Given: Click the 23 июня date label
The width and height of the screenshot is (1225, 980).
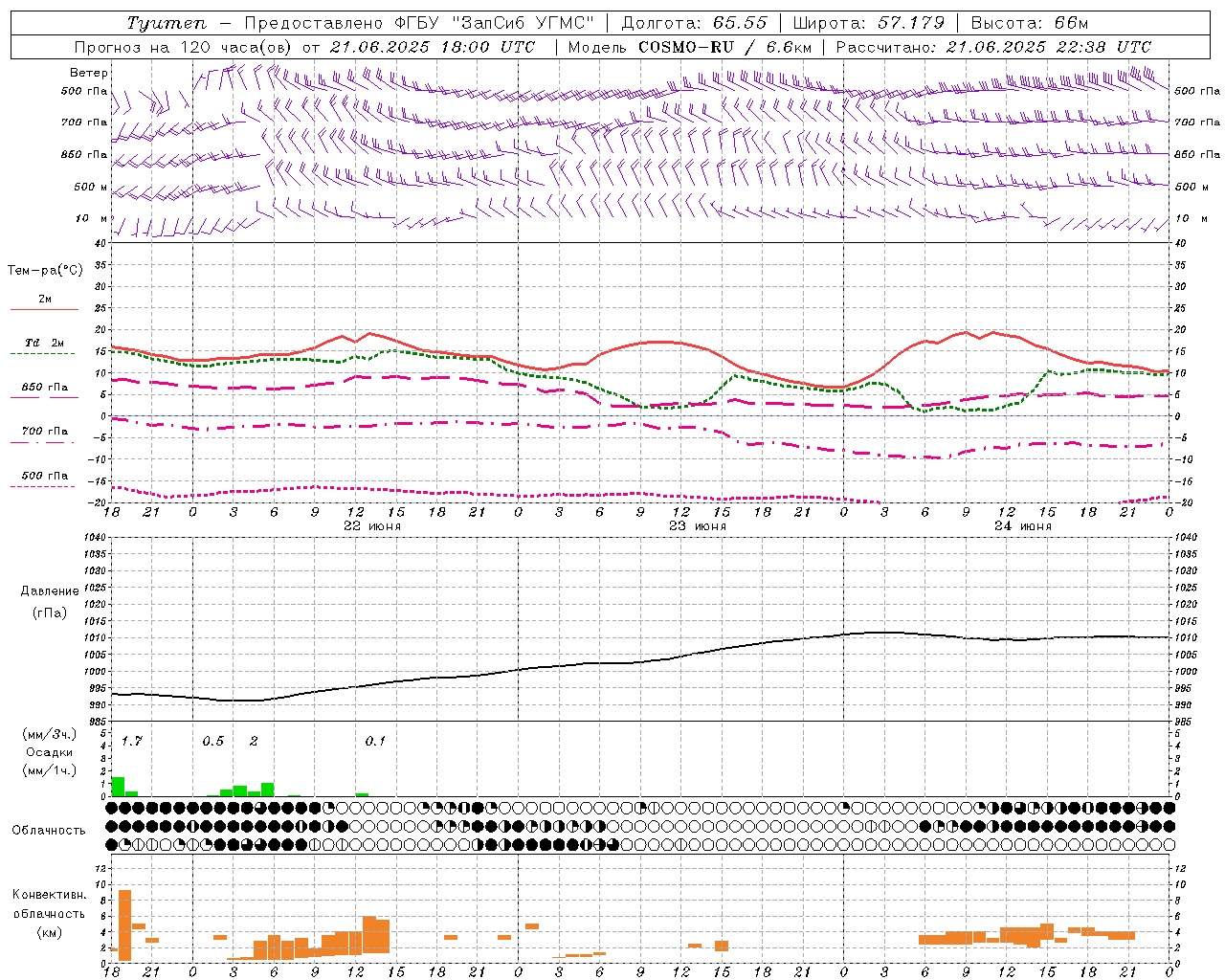Looking at the screenshot, I should tap(698, 526).
